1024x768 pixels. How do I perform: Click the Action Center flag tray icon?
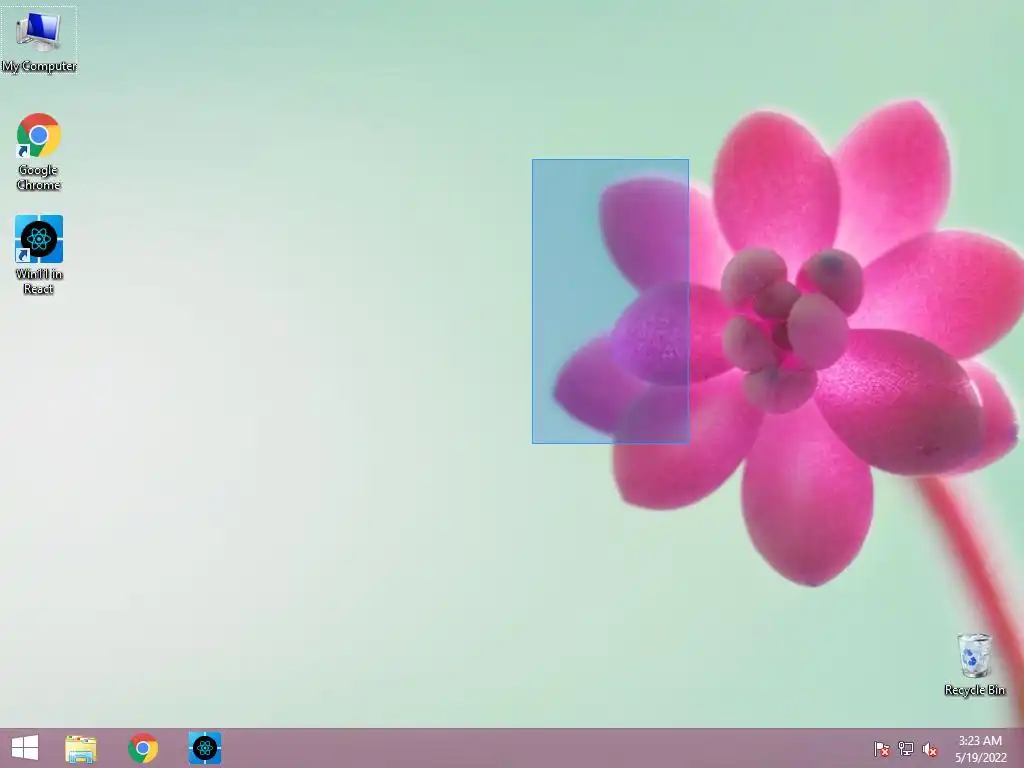(882, 749)
